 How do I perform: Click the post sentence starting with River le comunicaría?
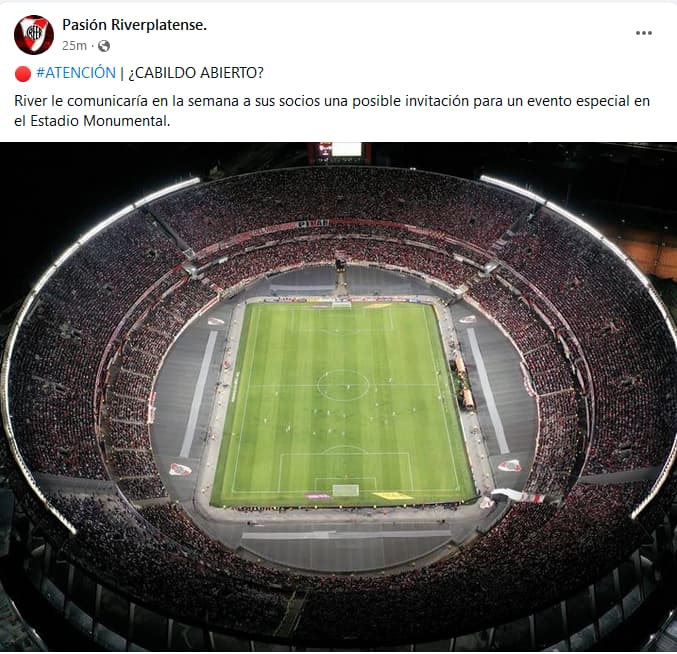click(332, 111)
